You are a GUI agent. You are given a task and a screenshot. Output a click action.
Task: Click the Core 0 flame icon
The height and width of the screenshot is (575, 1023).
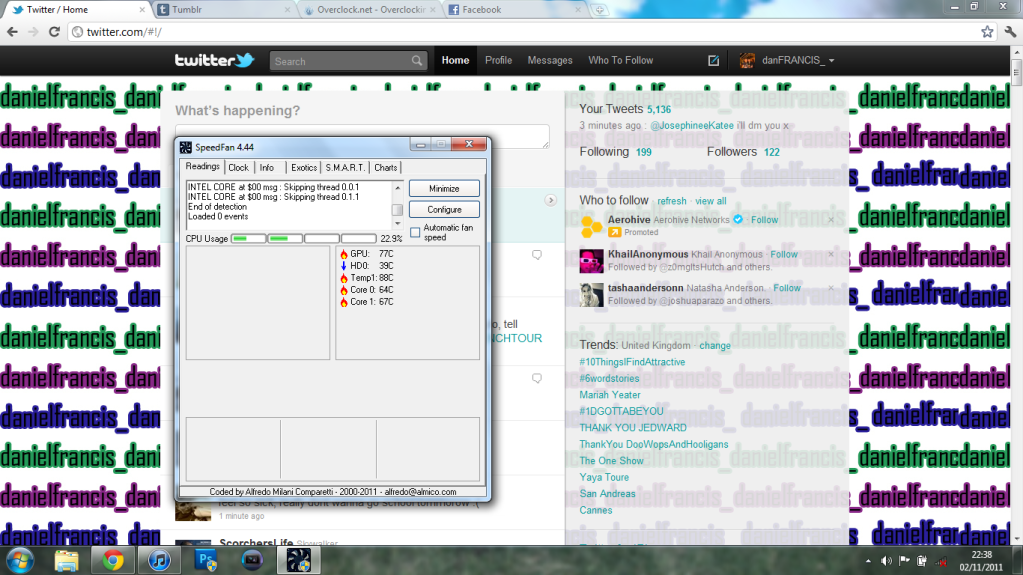pyautogui.click(x=344, y=290)
